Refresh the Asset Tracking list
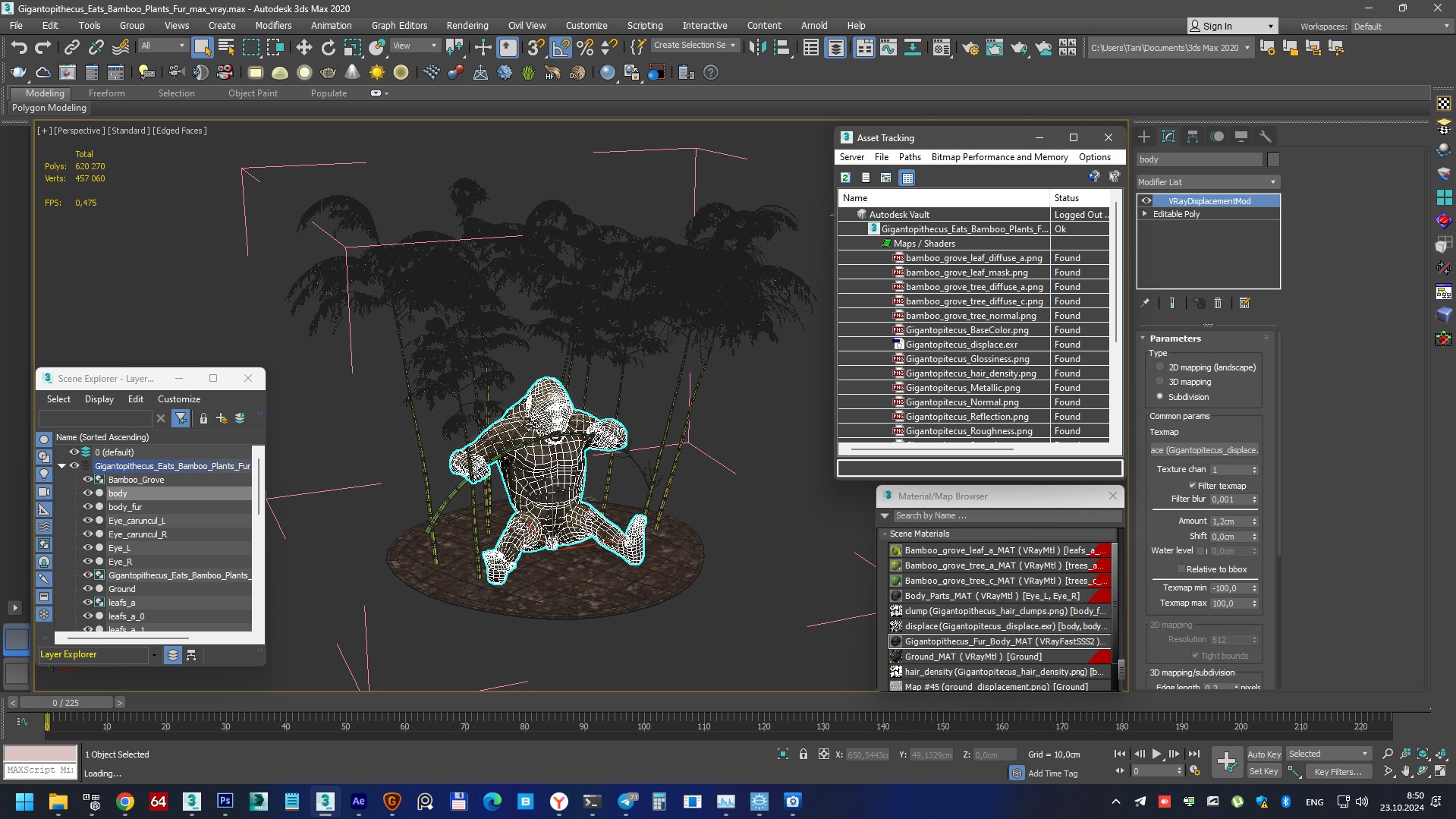1456x819 pixels. pos(845,178)
